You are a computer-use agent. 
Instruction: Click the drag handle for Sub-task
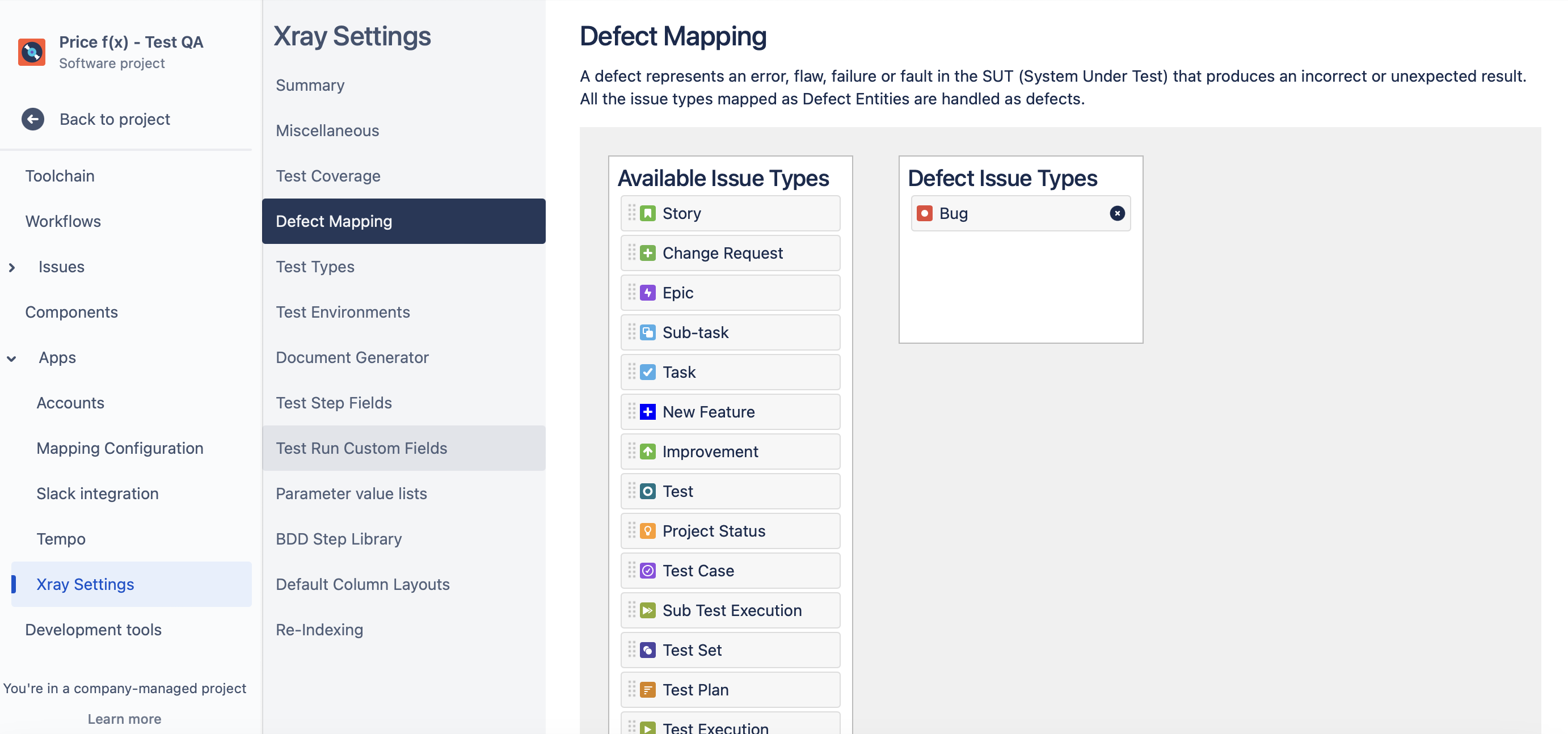632,332
